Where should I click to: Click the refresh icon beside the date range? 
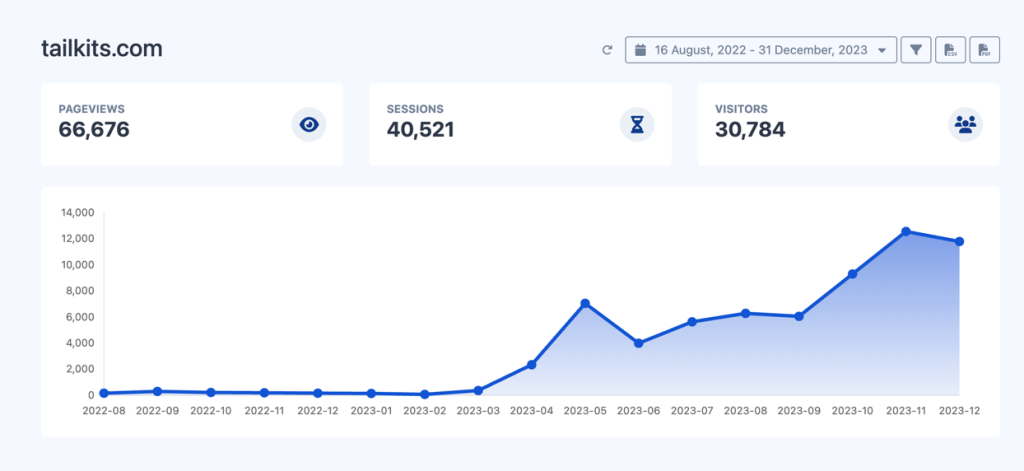(607, 50)
